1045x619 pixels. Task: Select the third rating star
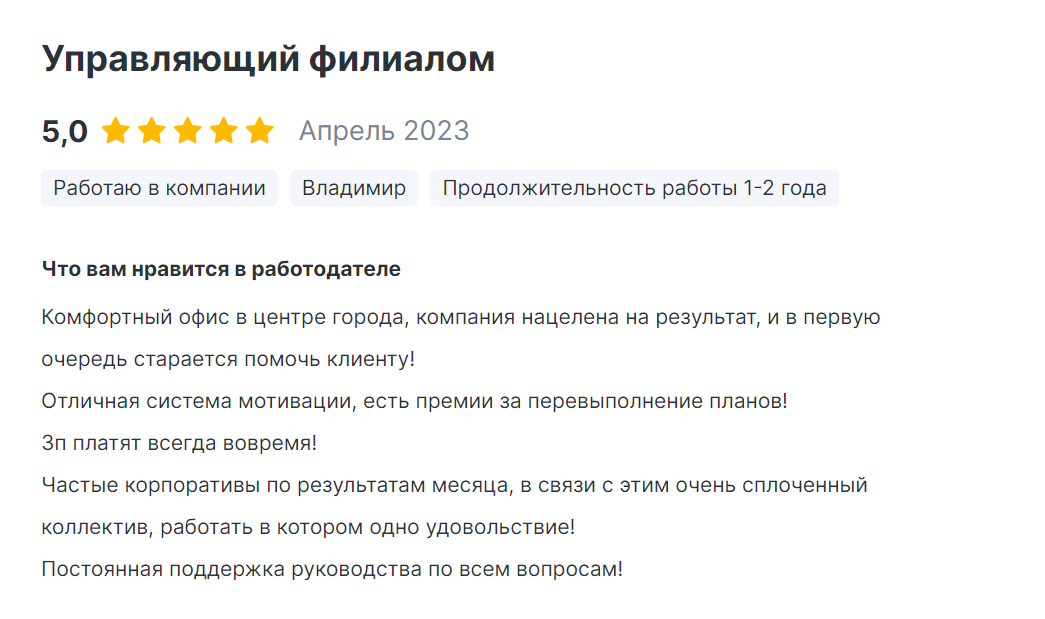tap(188, 131)
